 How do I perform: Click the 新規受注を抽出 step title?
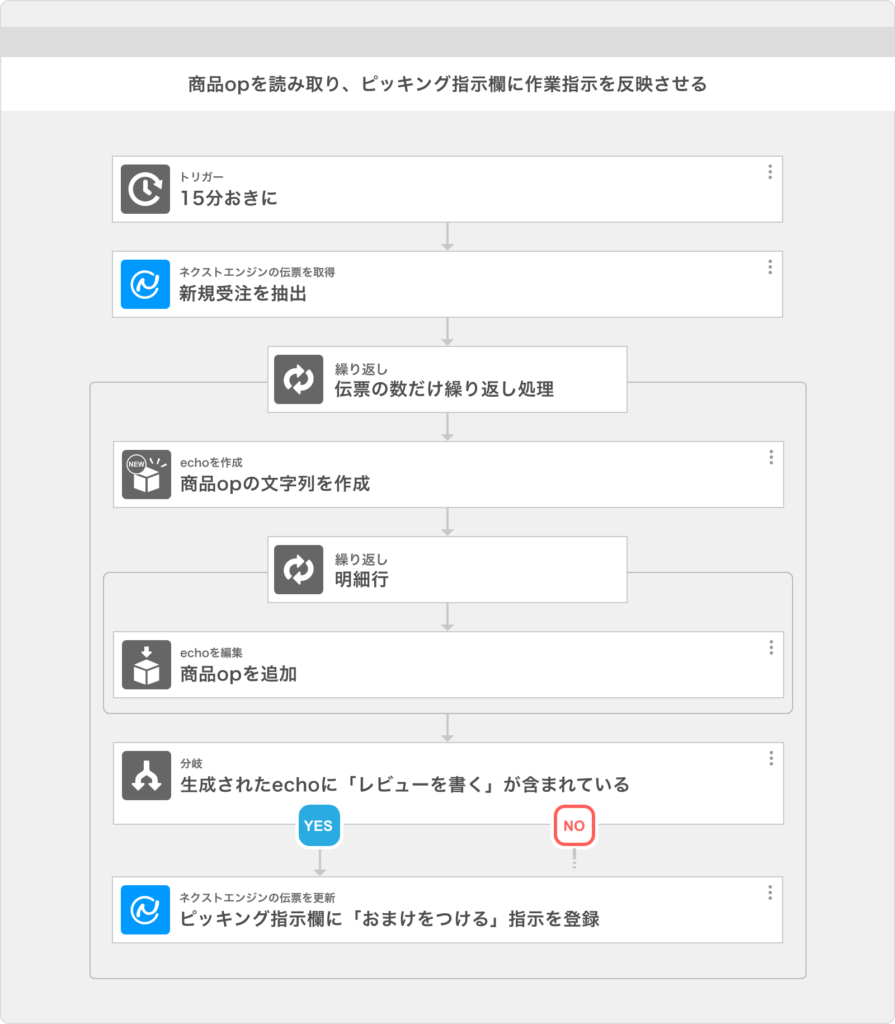(x=243, y=294)
